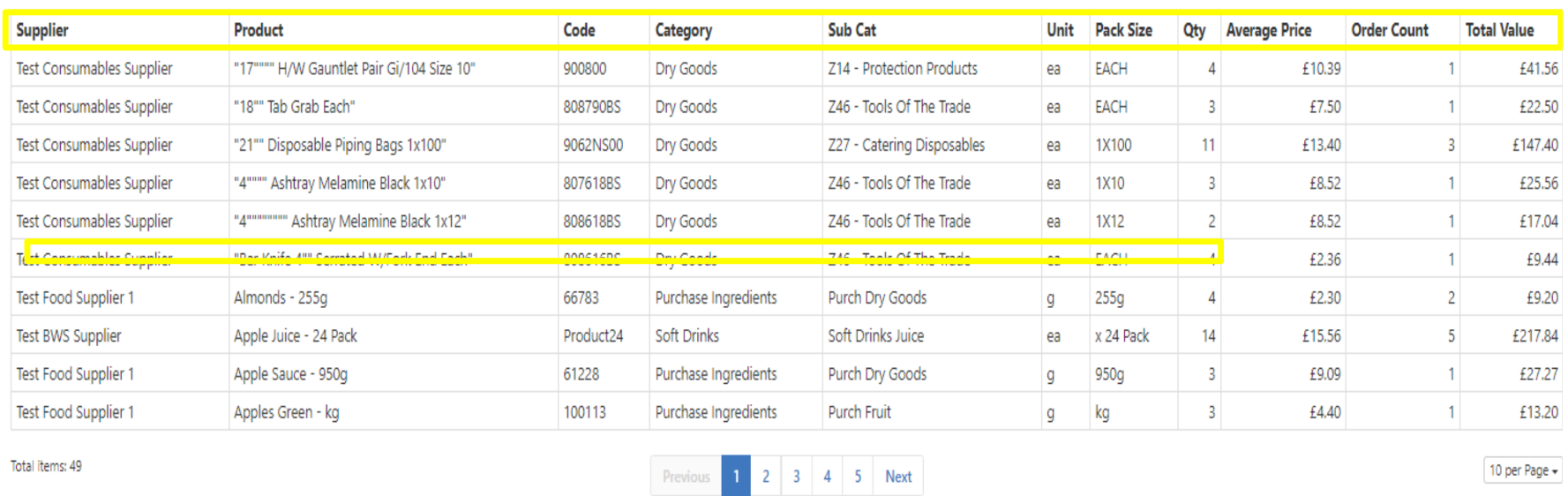Sort by the Supplier column header

pyautogui.click(x=42, y=30)
